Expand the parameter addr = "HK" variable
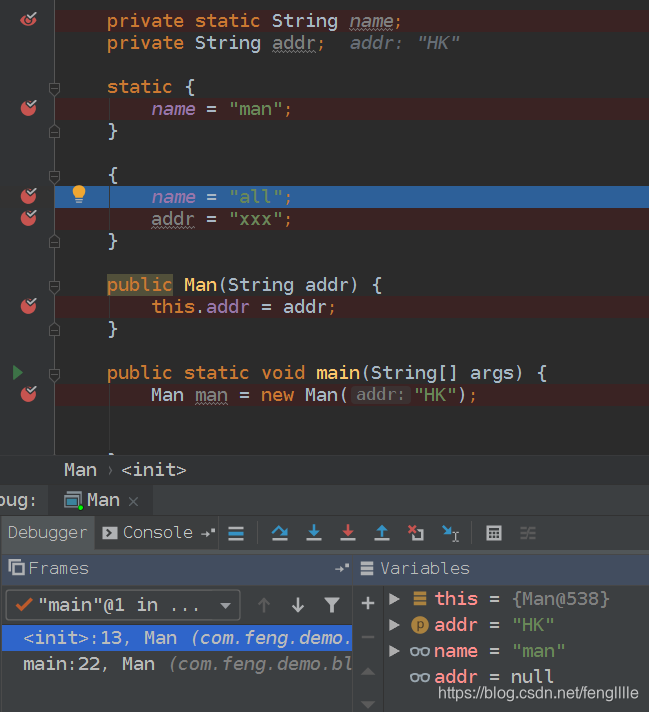649x712 pixels. coord(394,625)
